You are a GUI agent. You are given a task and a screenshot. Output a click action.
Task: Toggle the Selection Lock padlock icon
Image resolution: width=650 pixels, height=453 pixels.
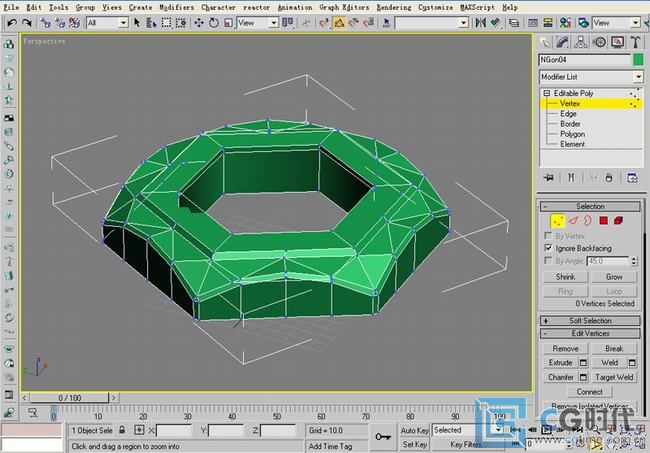pyautogui.click(x=122, y=430)
